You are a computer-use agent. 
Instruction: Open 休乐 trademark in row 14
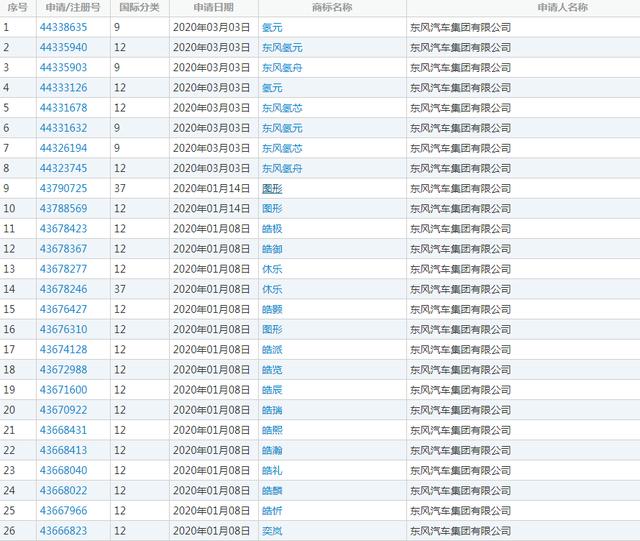click(x=272, y=289)
